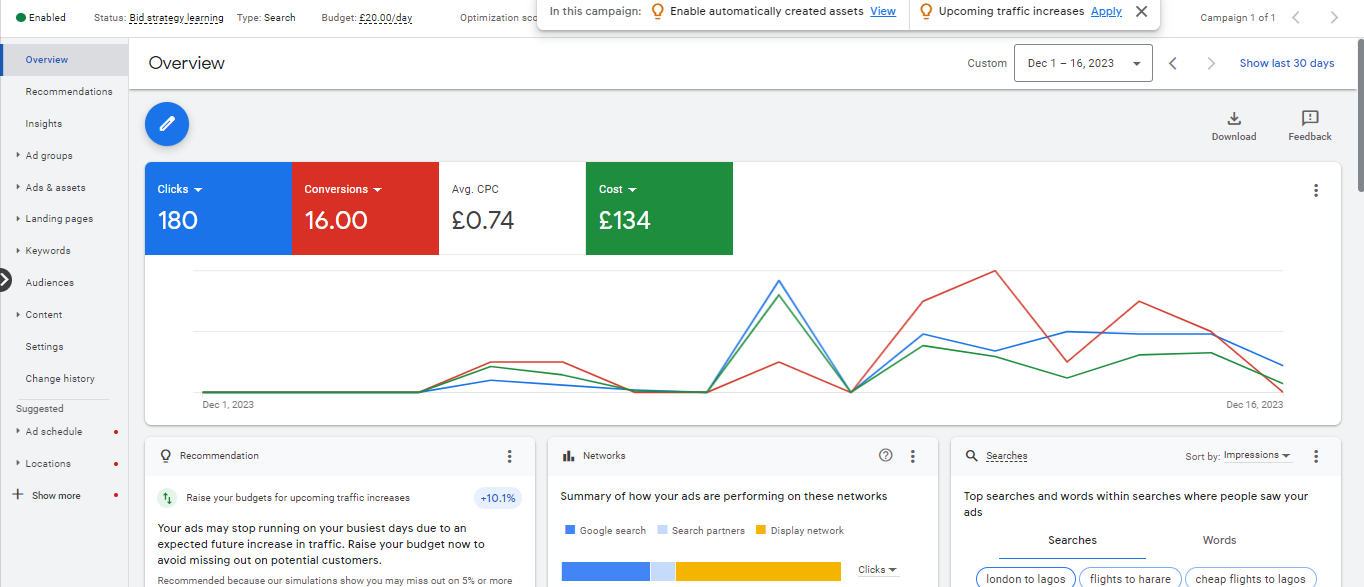This screenshot has height=587, width=1364.
Task: Open the date range picker
Action: (1082, 63)
